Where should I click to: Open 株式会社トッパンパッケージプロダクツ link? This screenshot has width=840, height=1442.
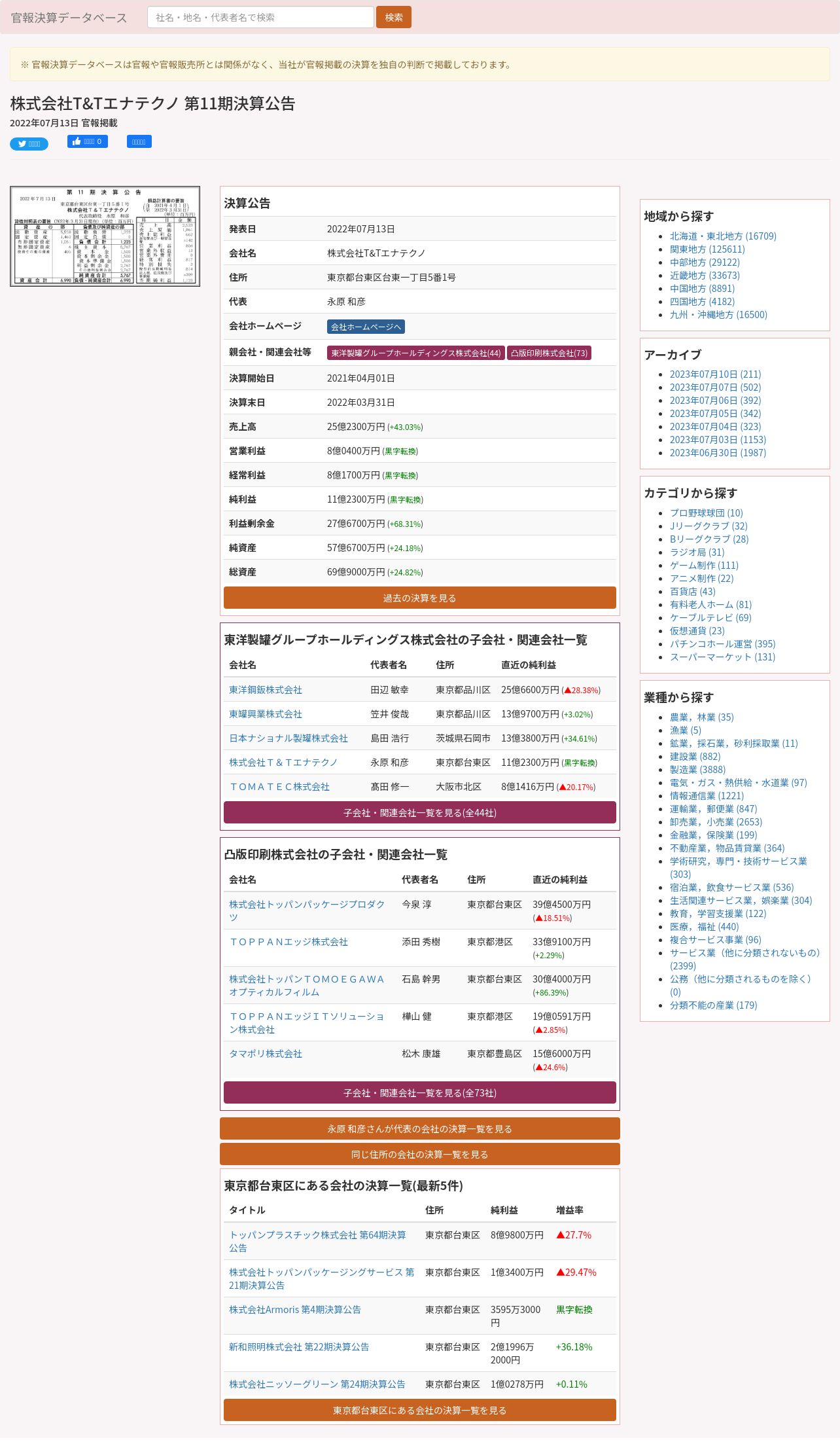(x=307, y=910)
